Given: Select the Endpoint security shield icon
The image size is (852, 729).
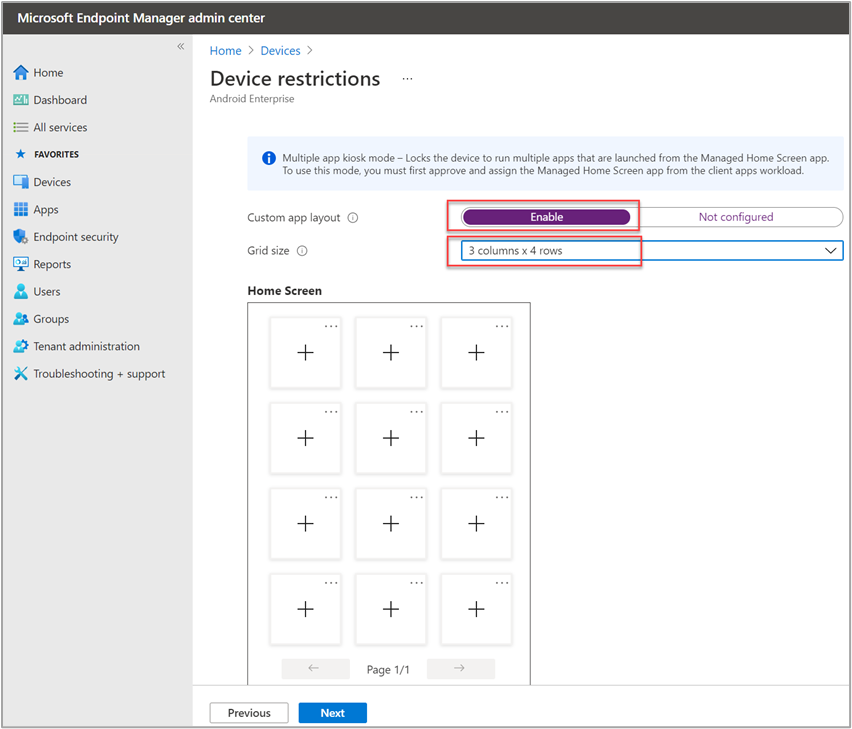Looking at the screenshot, I should (x=21, y=237).
